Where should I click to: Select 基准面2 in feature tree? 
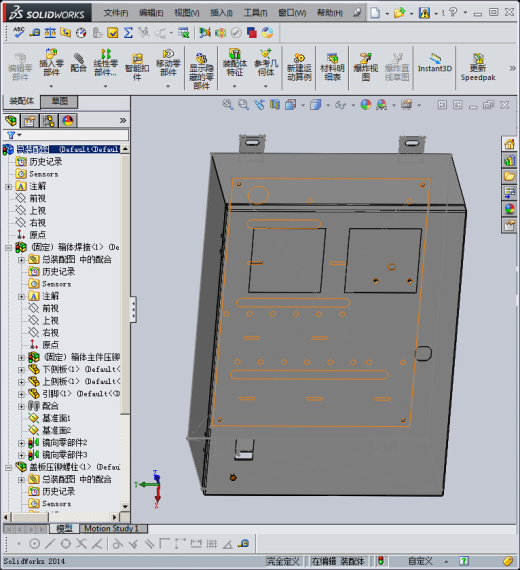[x=56, y=431]
